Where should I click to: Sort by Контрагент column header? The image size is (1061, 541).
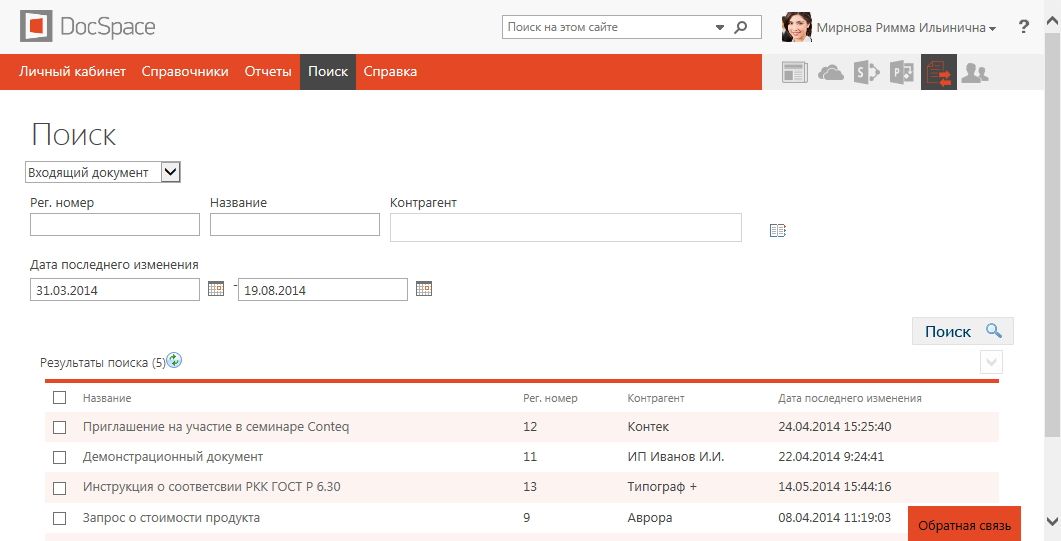coord(656,398)
